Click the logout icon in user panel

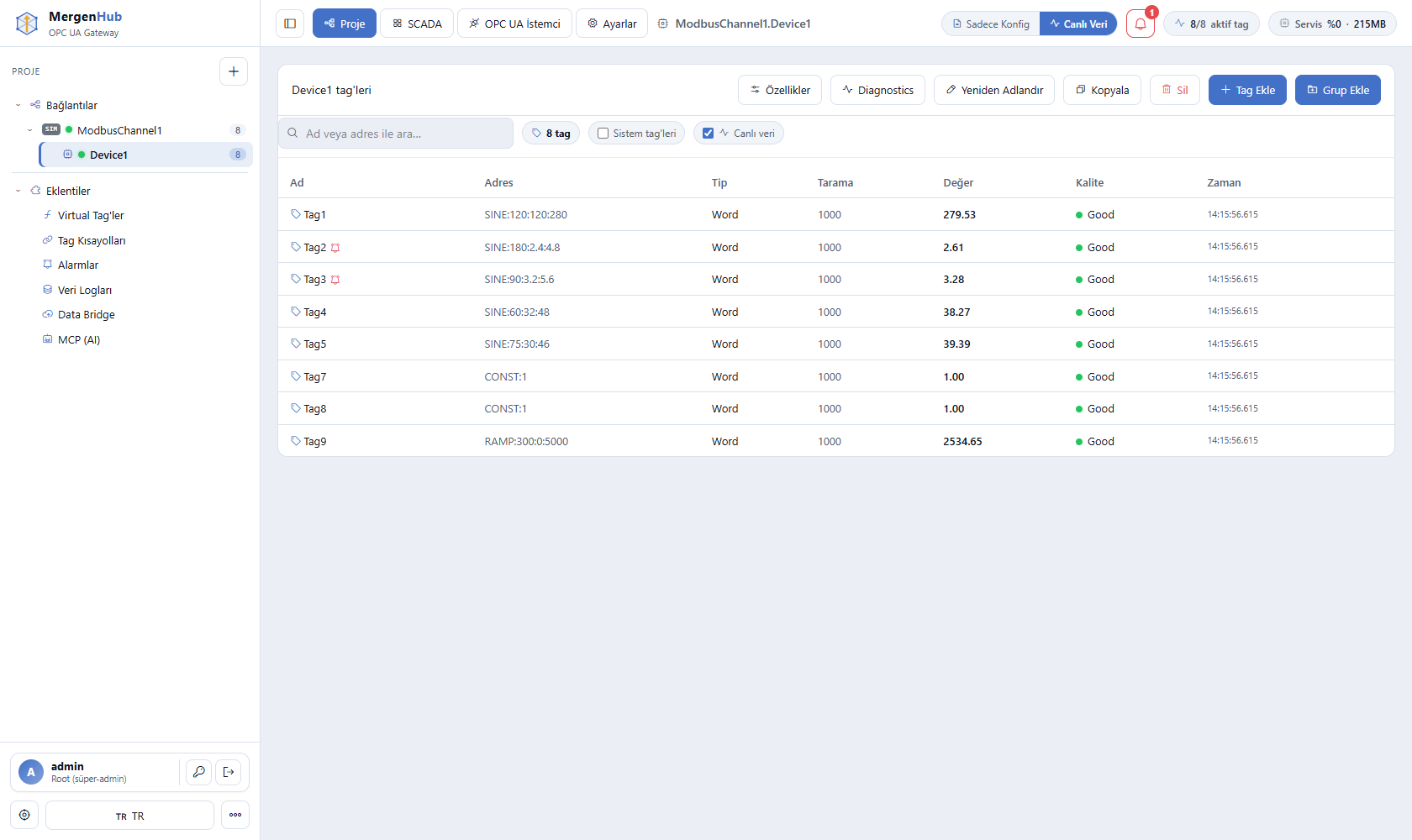click(x=229, y=772)
